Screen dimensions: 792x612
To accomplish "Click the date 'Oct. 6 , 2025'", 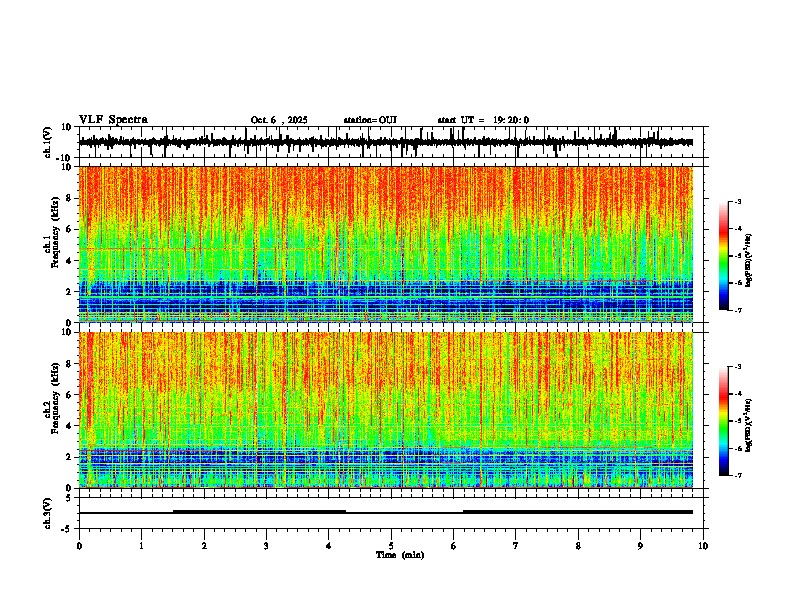I will tap(279, 120).
